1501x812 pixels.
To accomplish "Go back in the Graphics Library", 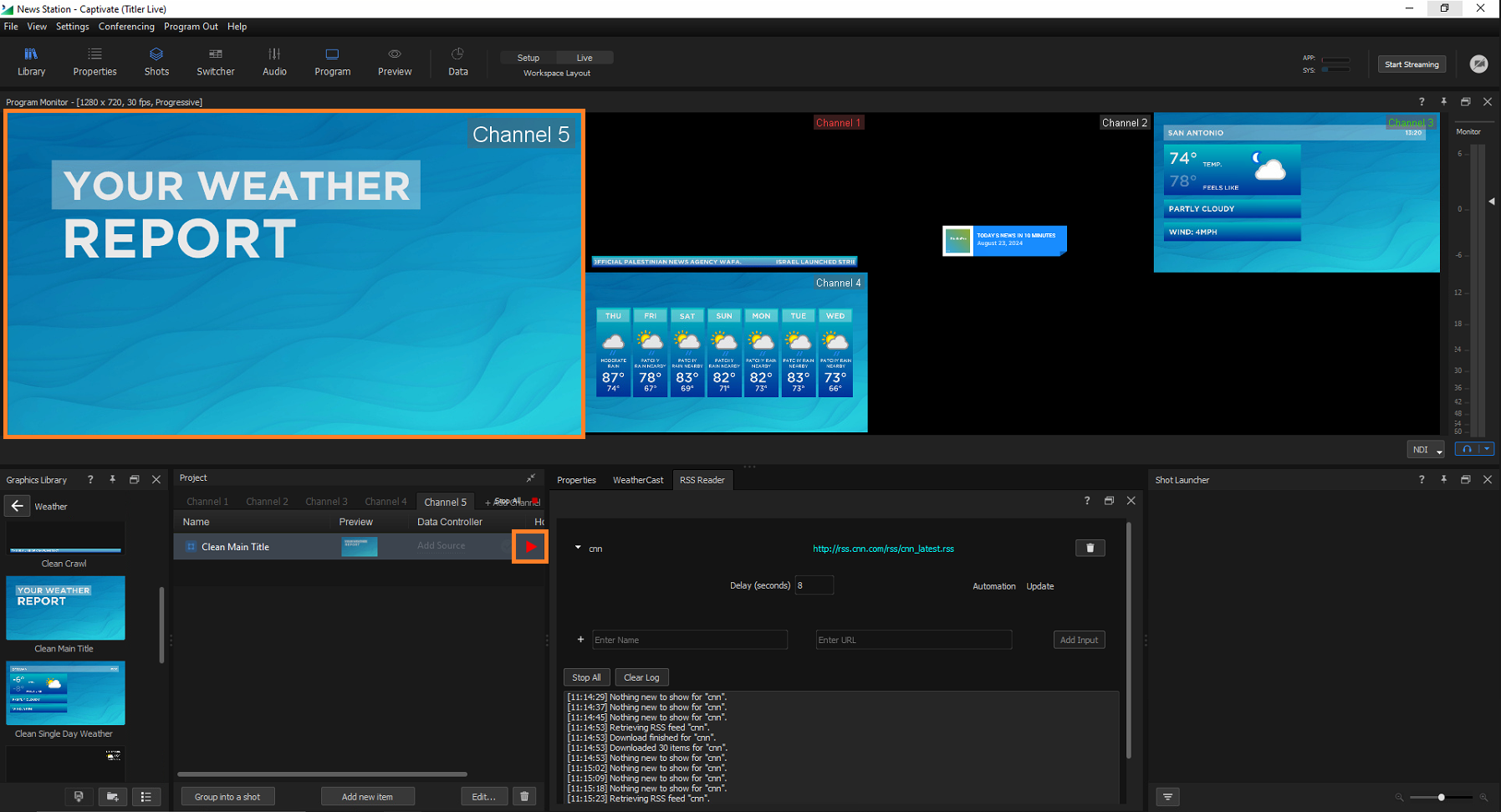I will (18, 506).
